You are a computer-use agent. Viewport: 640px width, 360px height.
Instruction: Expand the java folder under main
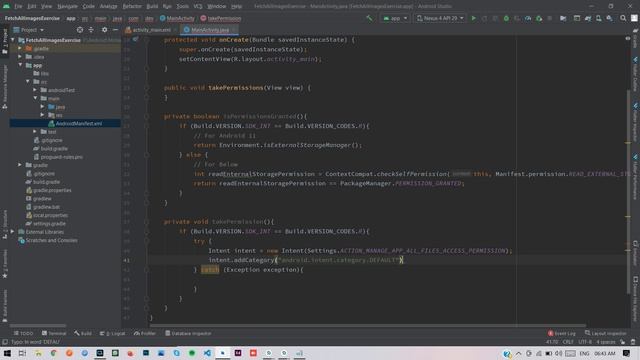coord(42,107)
